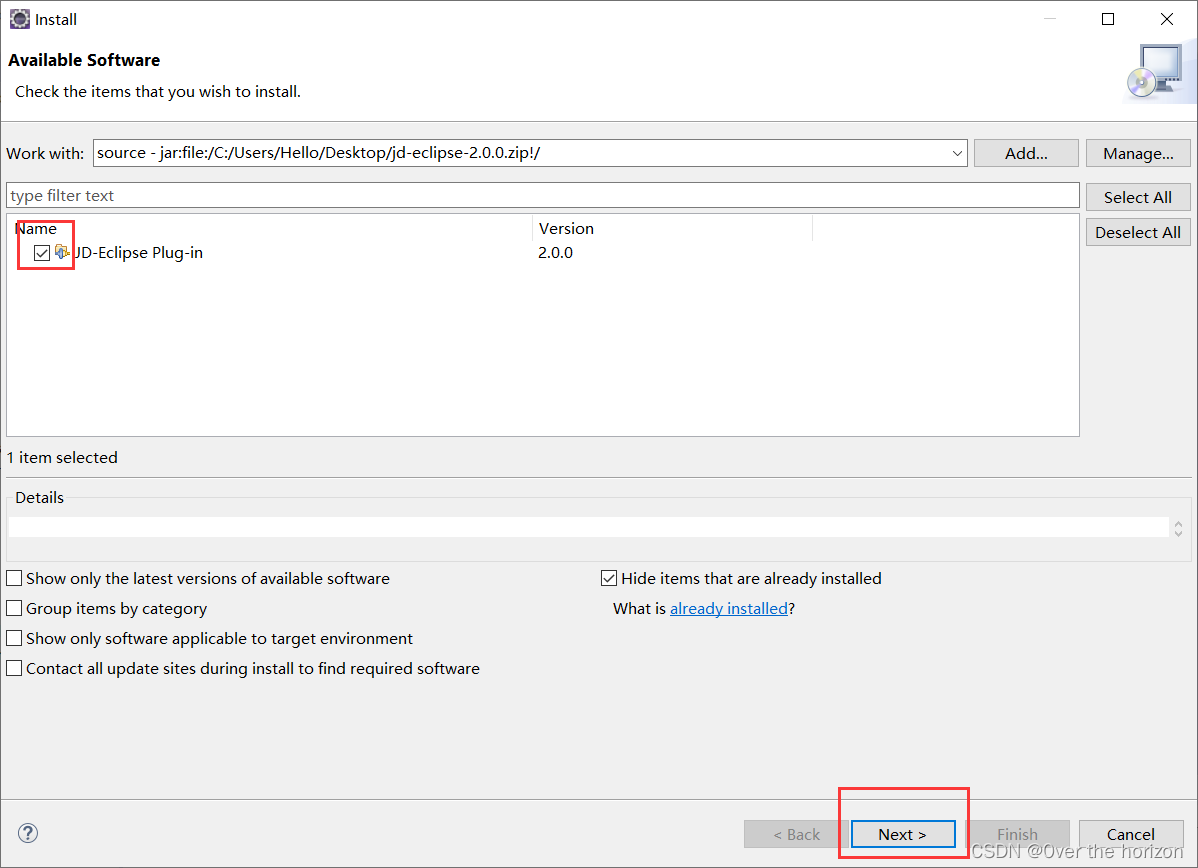Cancel the install dialog
1198x868 pixels.
coord(1131,834)
